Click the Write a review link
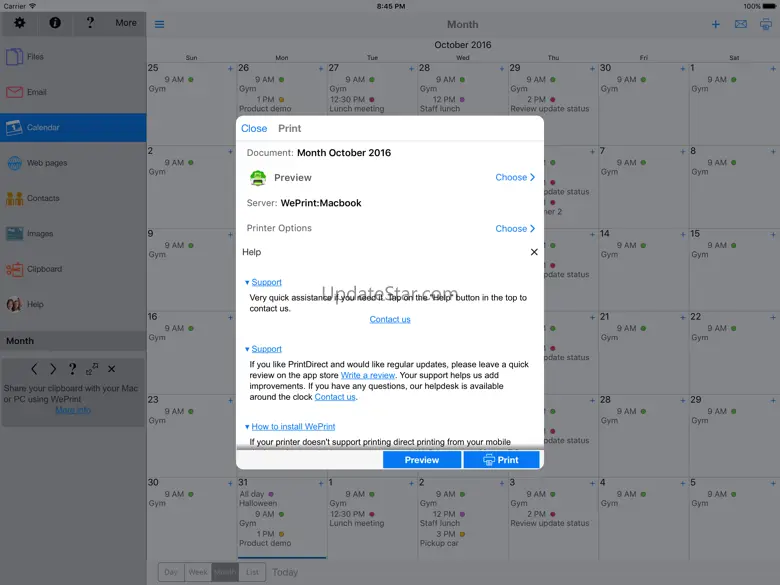This screenshot has width=780, height=585. (x=367, y=375)
